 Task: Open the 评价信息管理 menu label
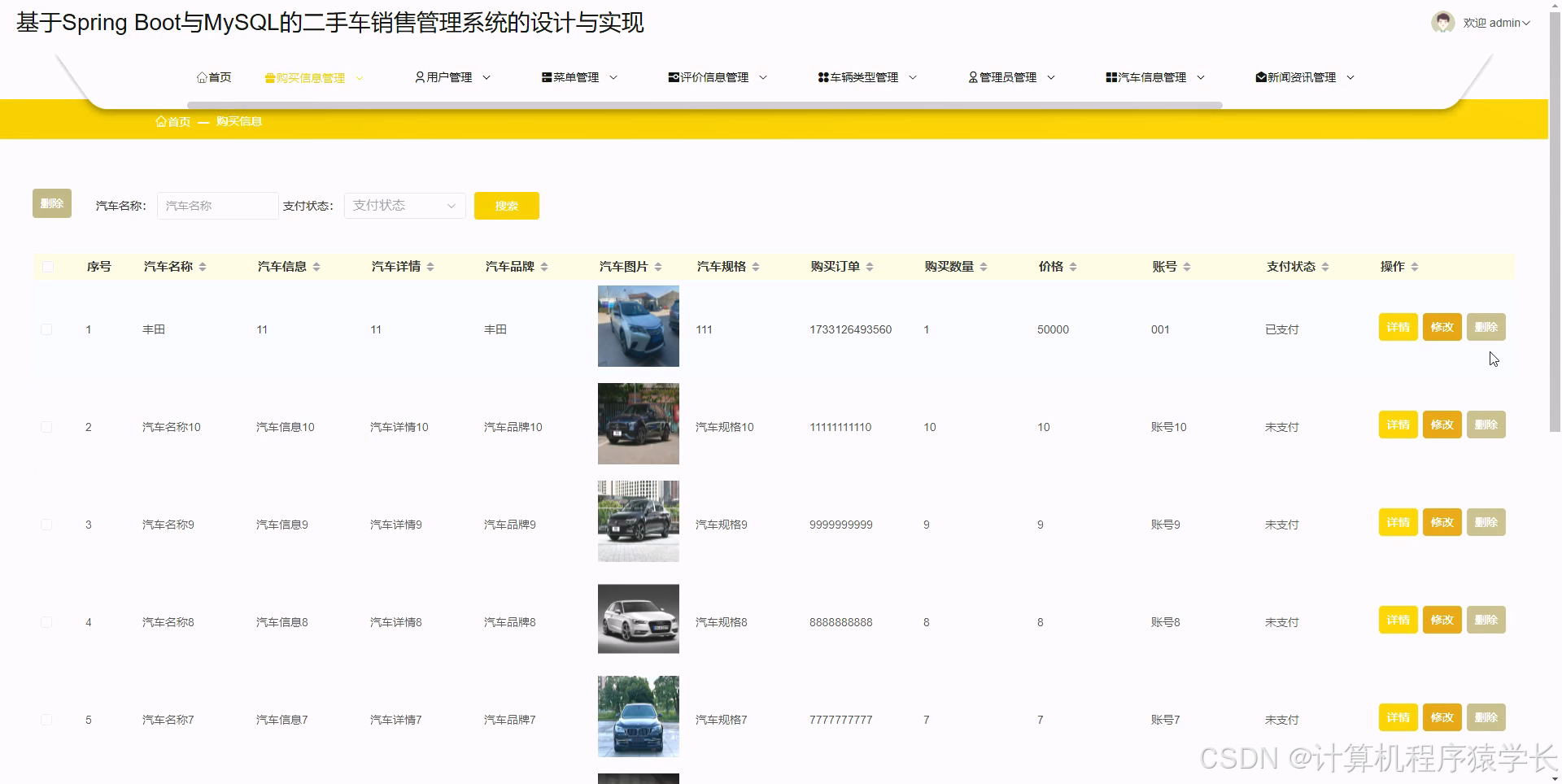coord(714,77)
